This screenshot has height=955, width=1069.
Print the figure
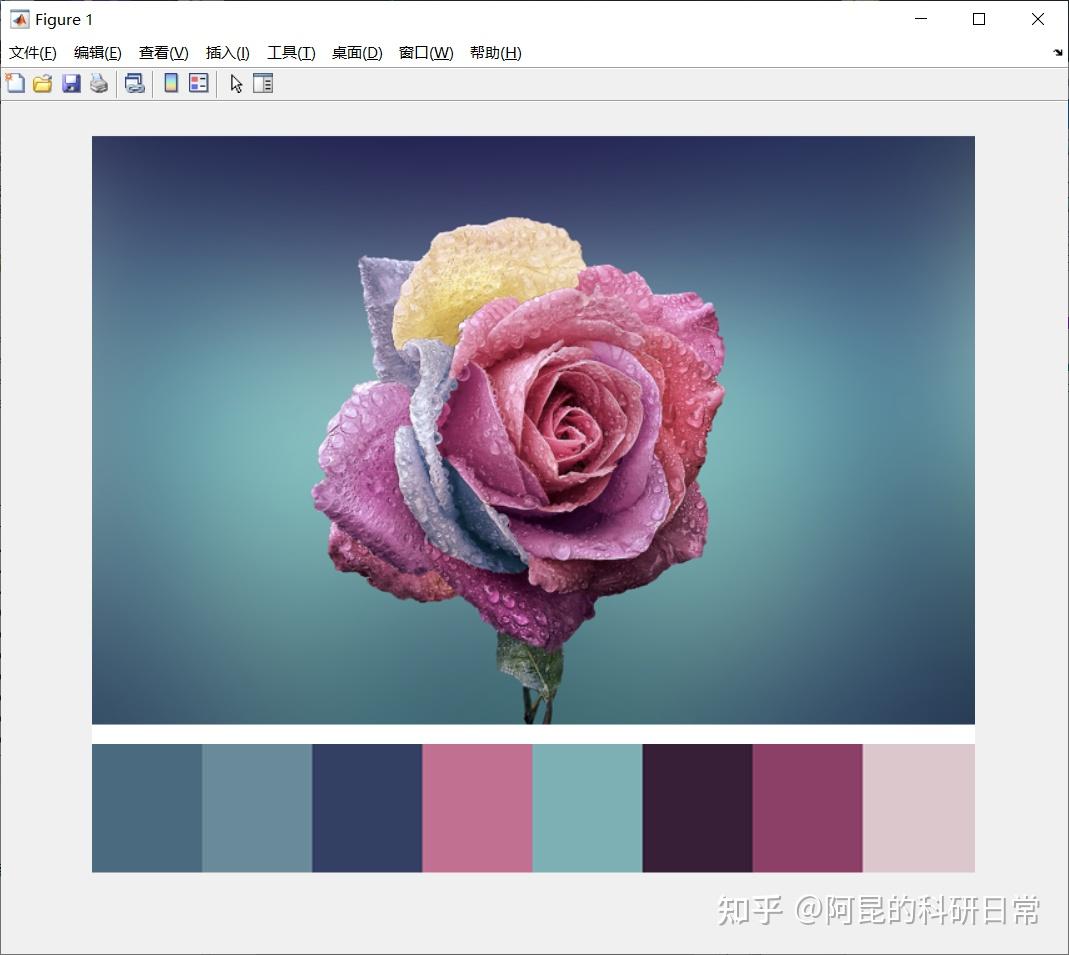click(98, 83)
